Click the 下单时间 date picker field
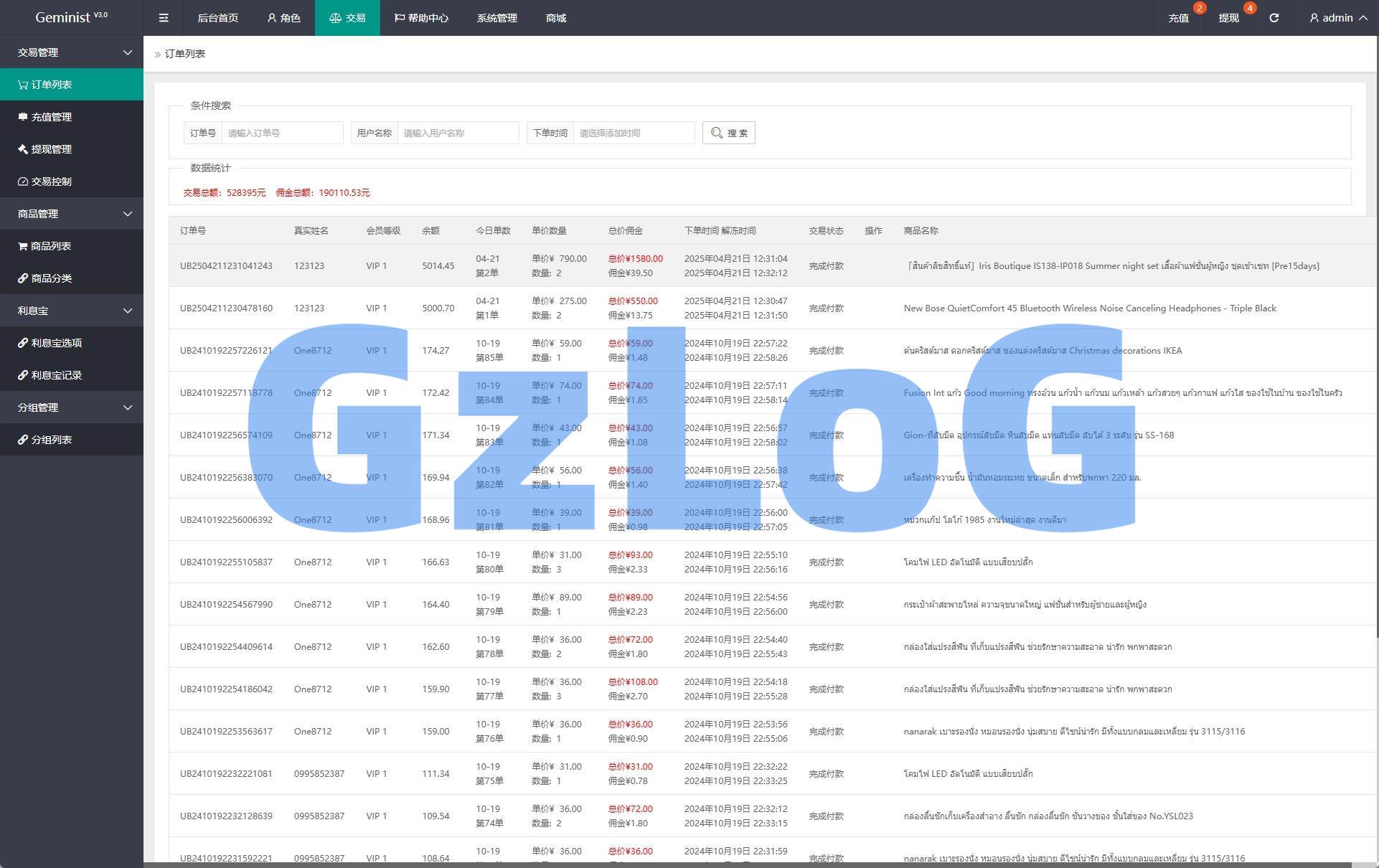Image resolution: width=1379 pixels, height=868 pixels. tap(633, 133)
